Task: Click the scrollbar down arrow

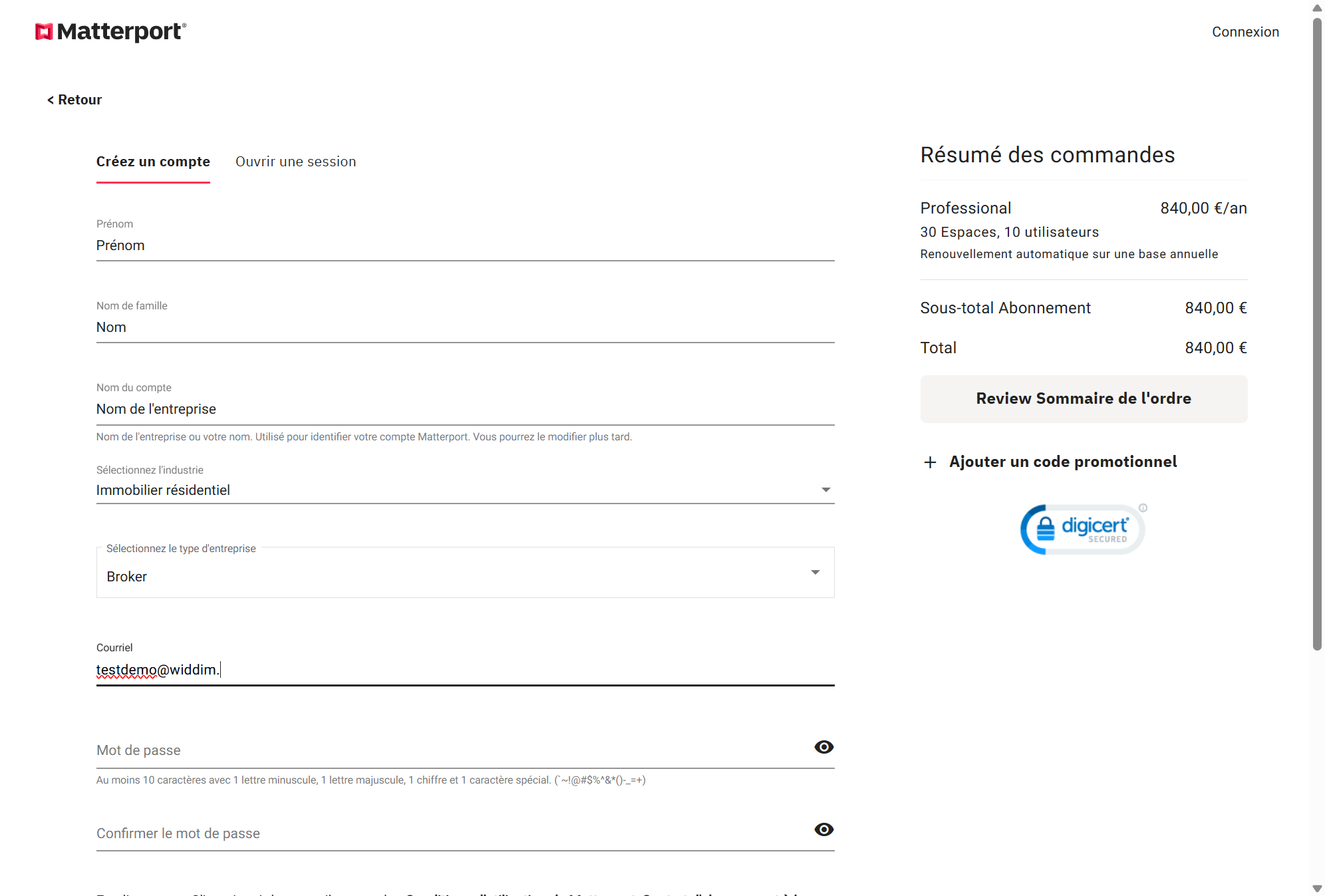Action: click(x=1317, y=889)
